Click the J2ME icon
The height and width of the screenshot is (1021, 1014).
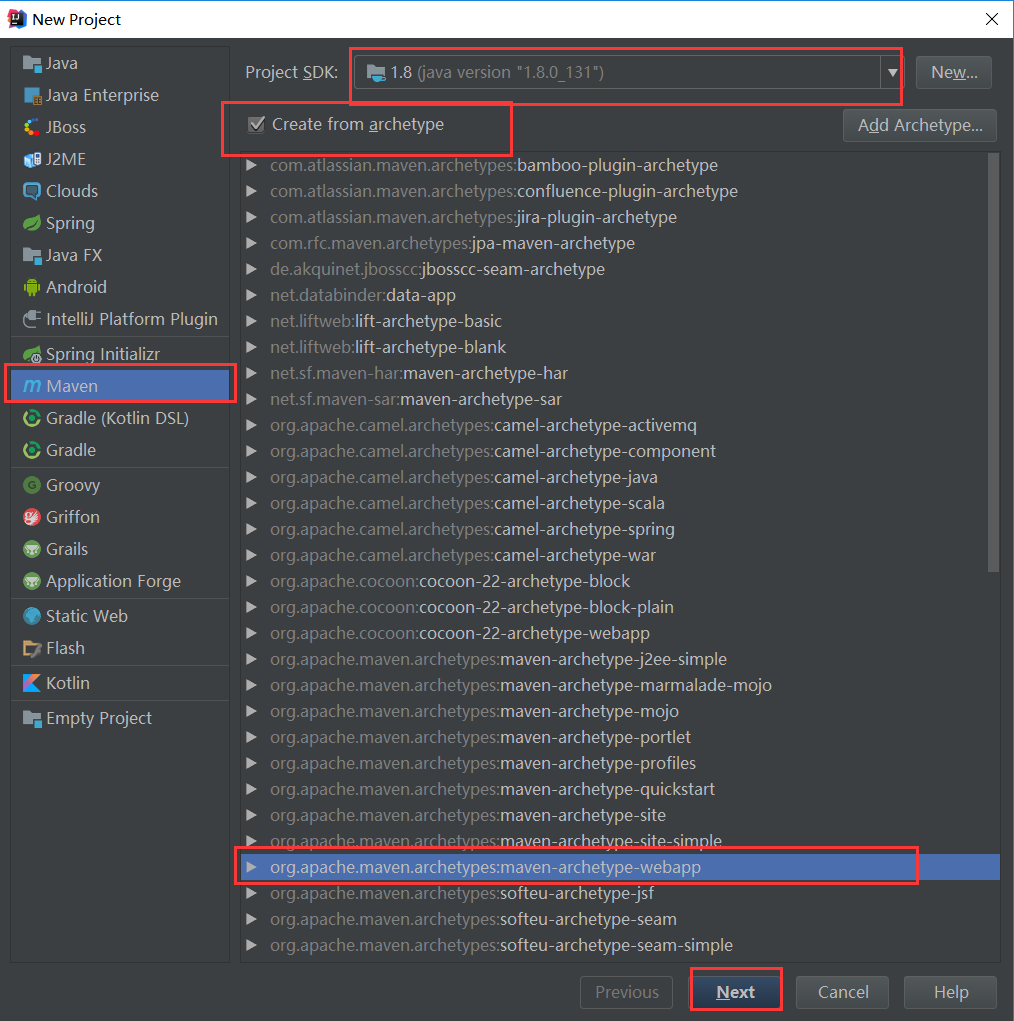coord(32,159)
